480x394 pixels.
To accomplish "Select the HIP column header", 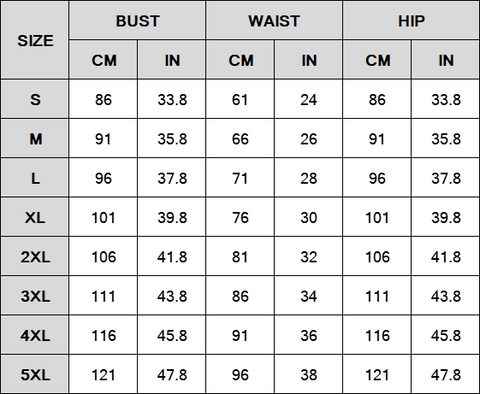I will 411,20.
